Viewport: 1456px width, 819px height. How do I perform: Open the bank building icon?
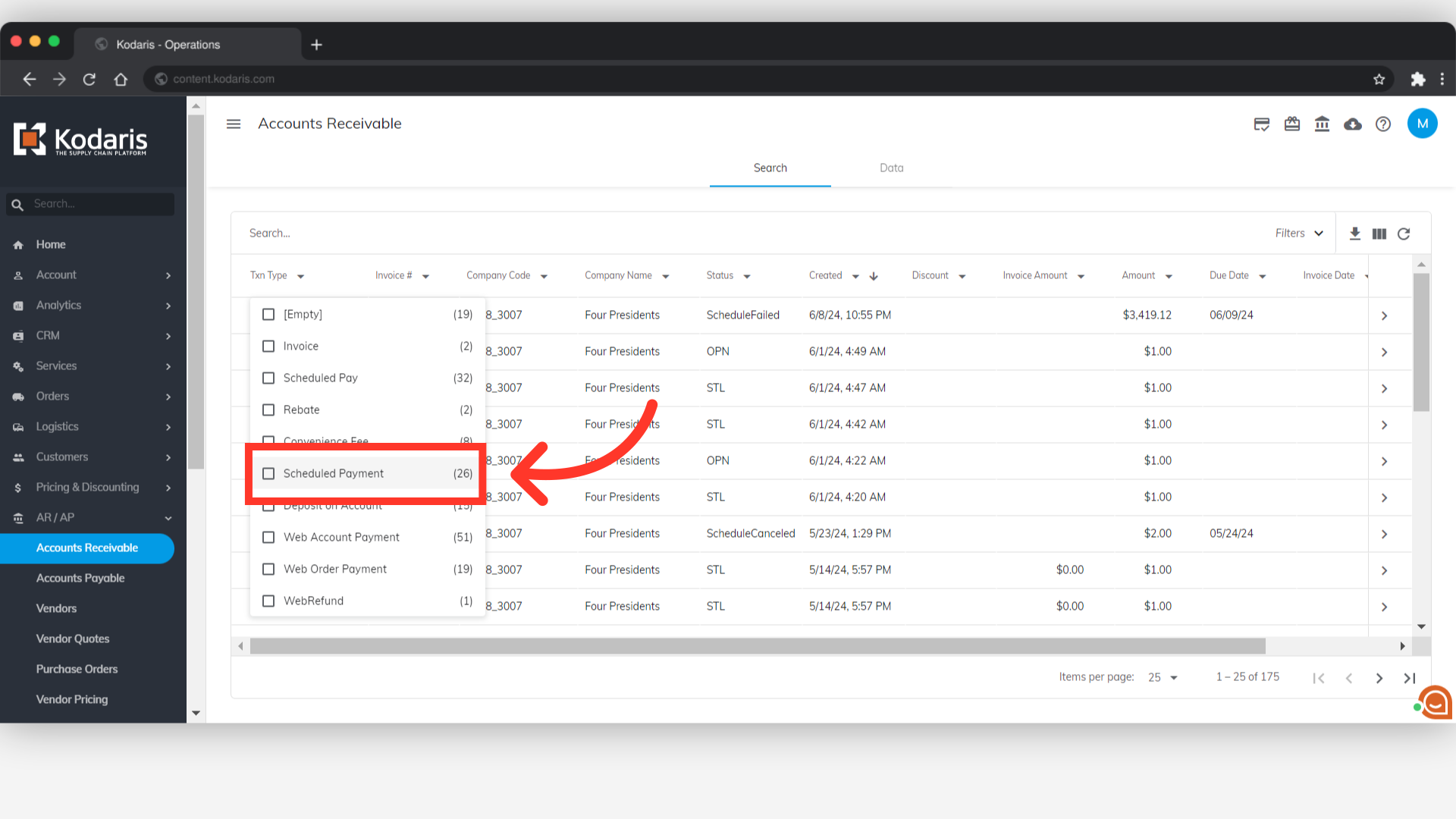tap(1322, 124)
